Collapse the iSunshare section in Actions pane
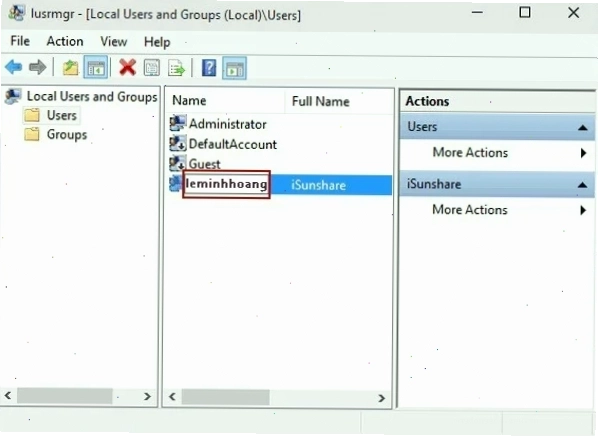598x437 pixels. (x=582, y=185)
